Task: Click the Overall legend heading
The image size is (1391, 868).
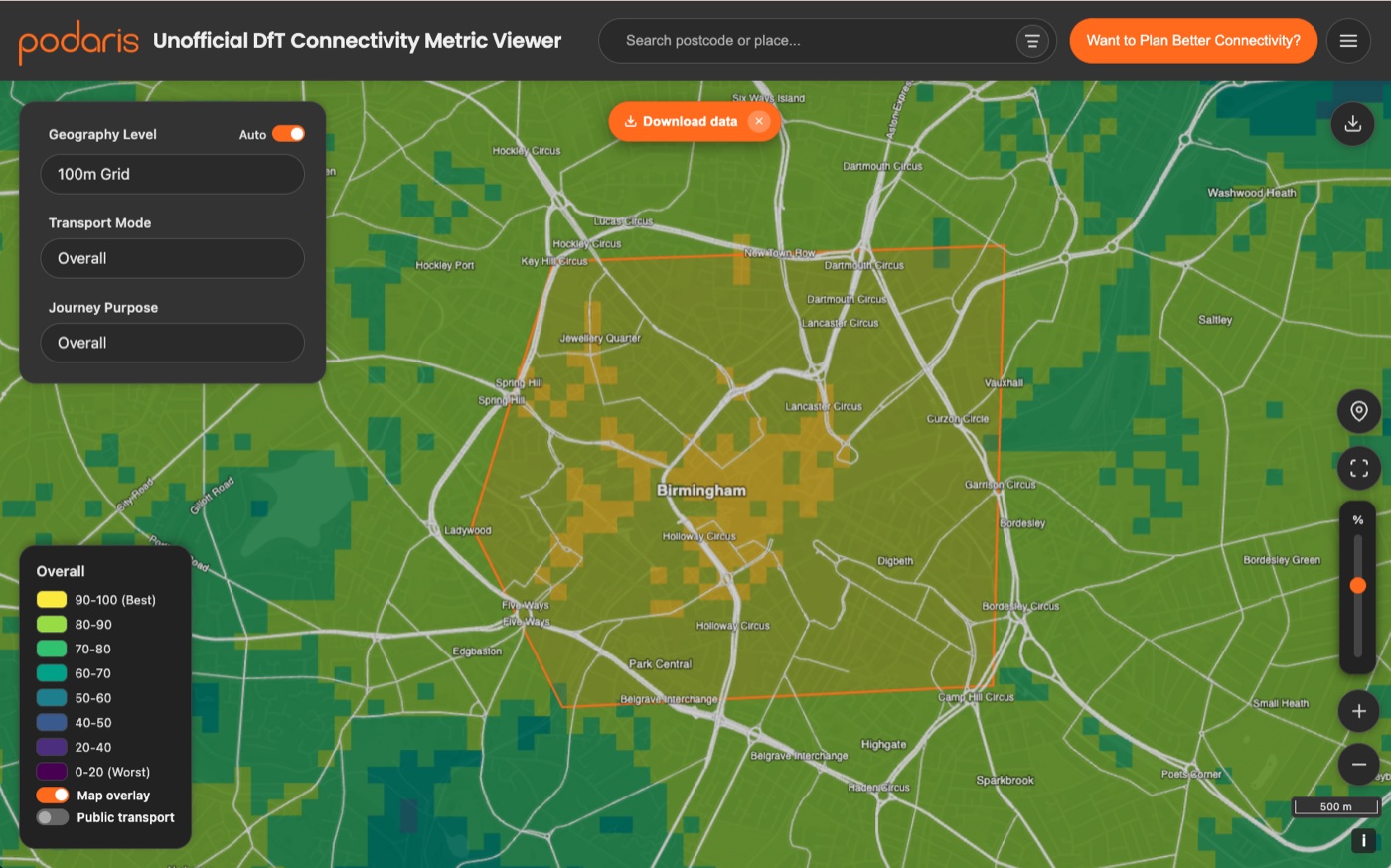Action: click(x=61, y=571)
